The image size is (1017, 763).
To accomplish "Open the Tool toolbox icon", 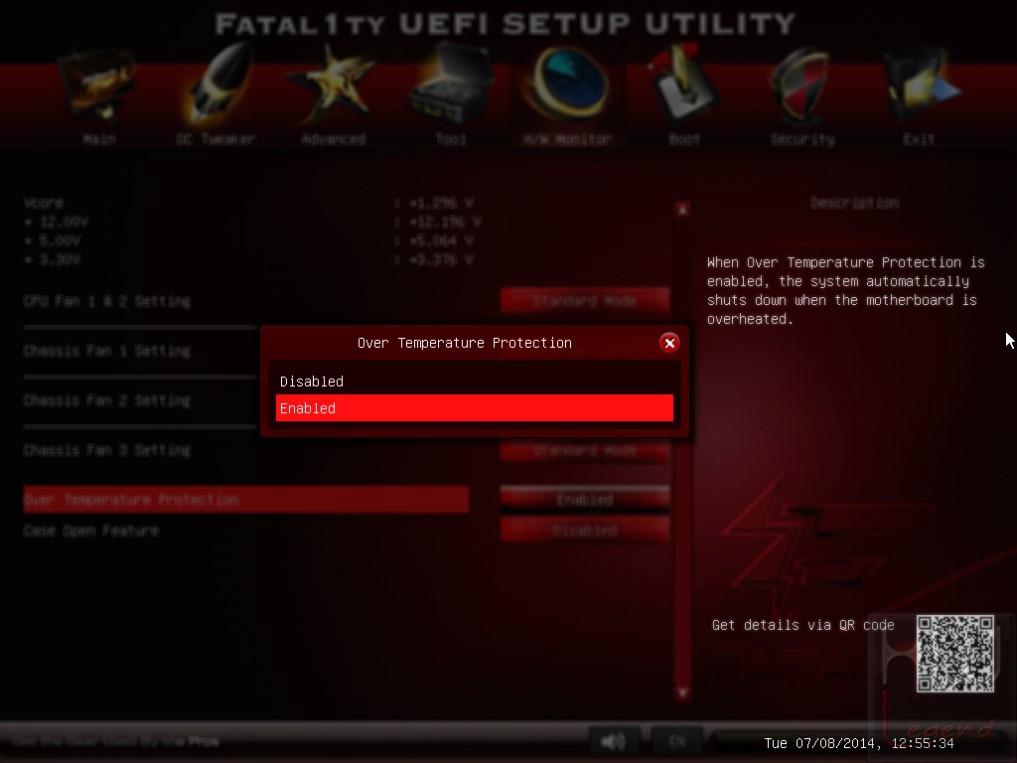I will tap(451, 86).
